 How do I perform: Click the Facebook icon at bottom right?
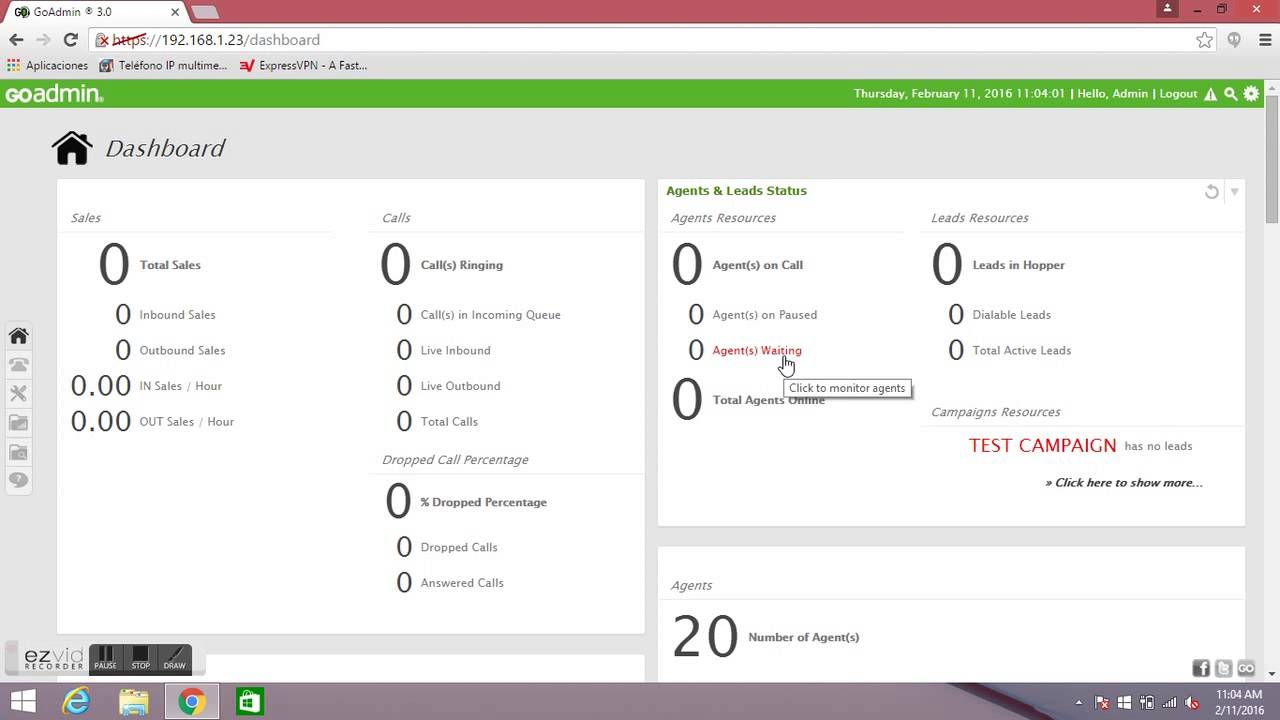click(x=1201, y=668)
